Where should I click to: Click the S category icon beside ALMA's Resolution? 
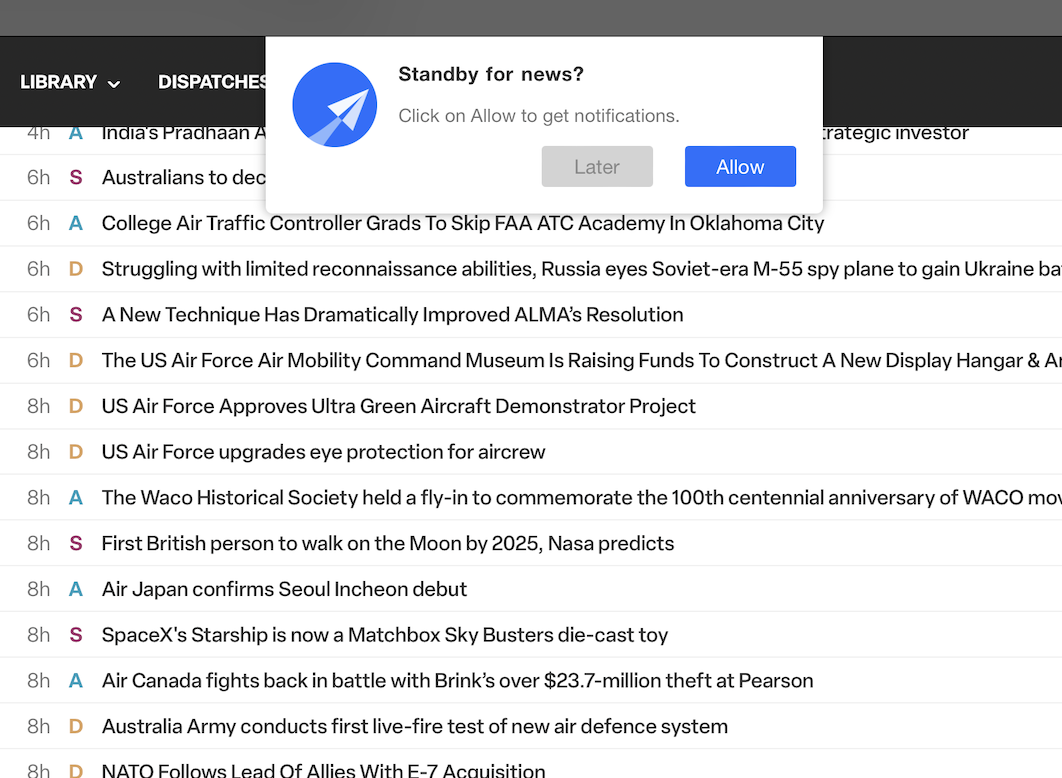(x=76, y=315)
